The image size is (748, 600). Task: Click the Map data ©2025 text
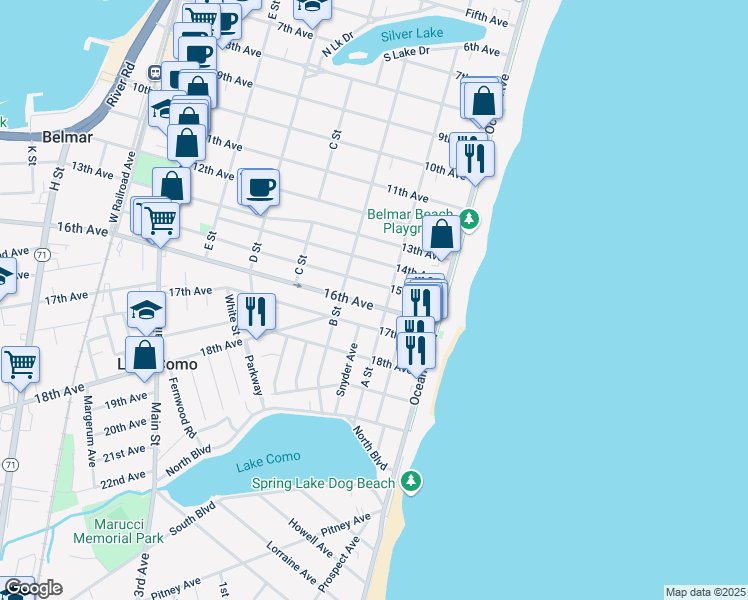(705, 592)
